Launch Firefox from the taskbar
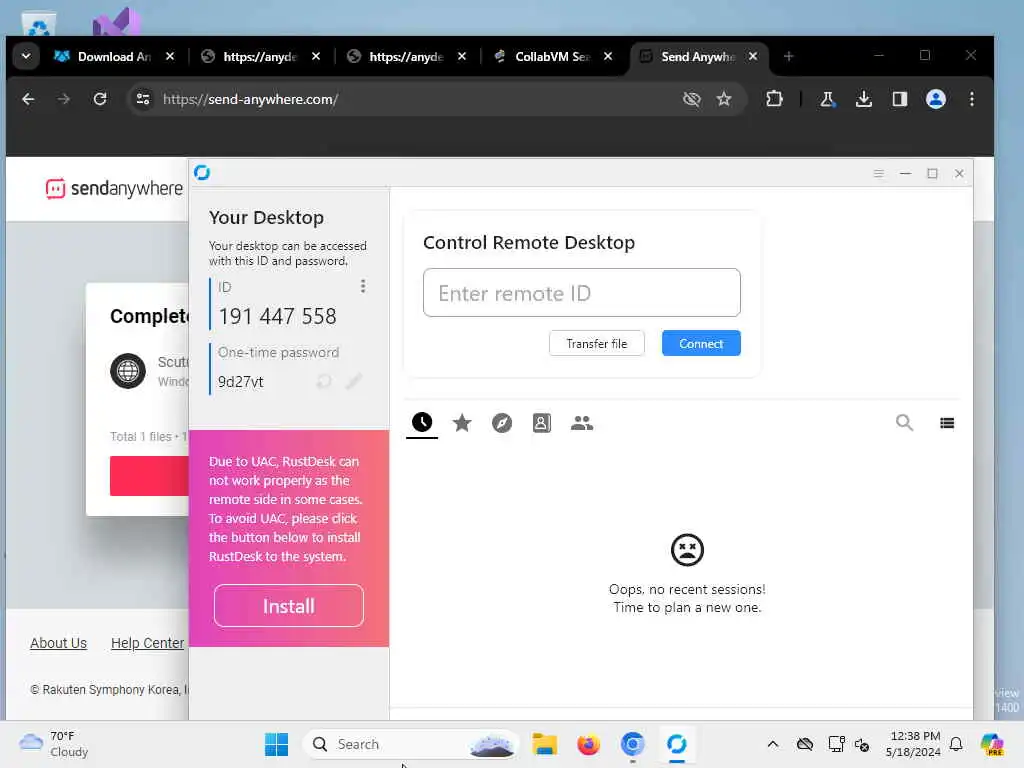The width and height of the screenshot is (1024, 768). [588, 744]
